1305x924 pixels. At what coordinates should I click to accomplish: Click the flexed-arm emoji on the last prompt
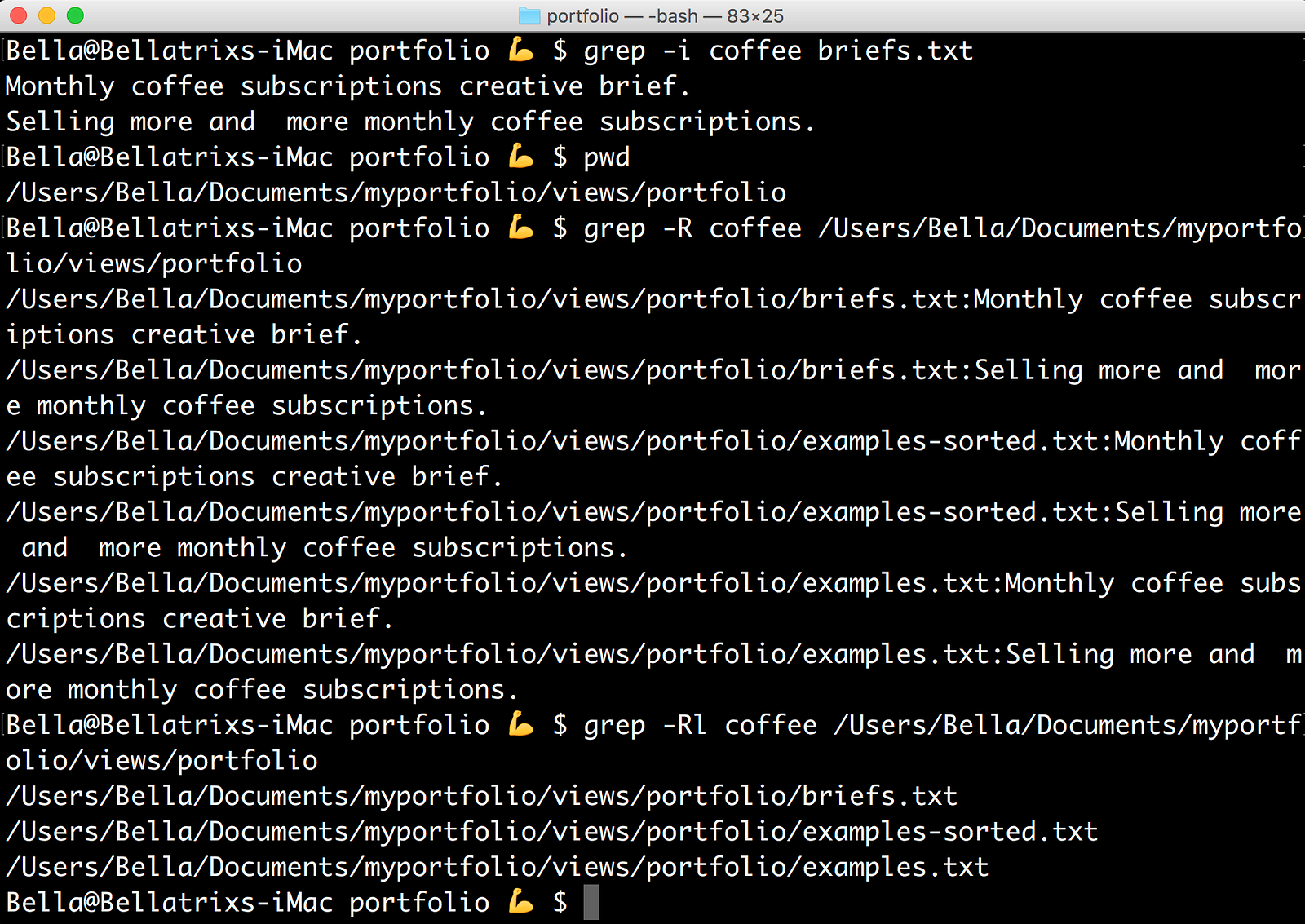click(520, 901)
